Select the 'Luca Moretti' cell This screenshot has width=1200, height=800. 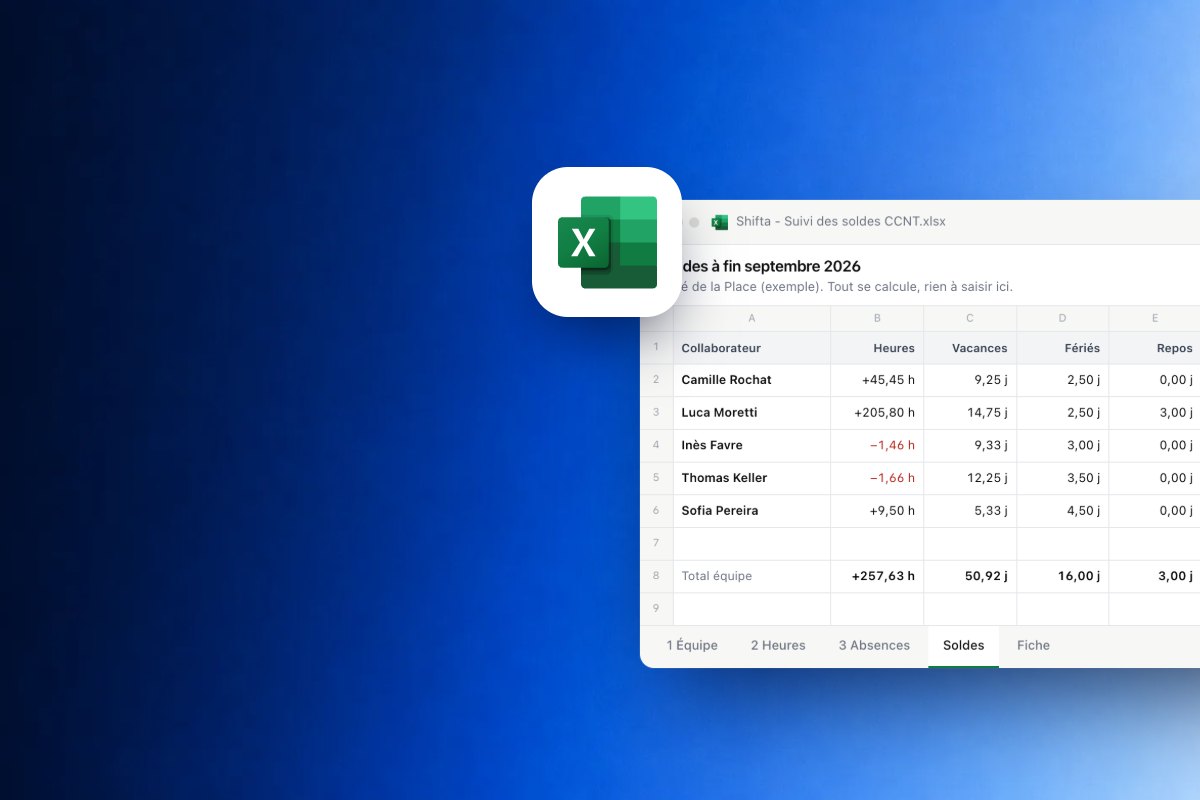click(752, 412)
